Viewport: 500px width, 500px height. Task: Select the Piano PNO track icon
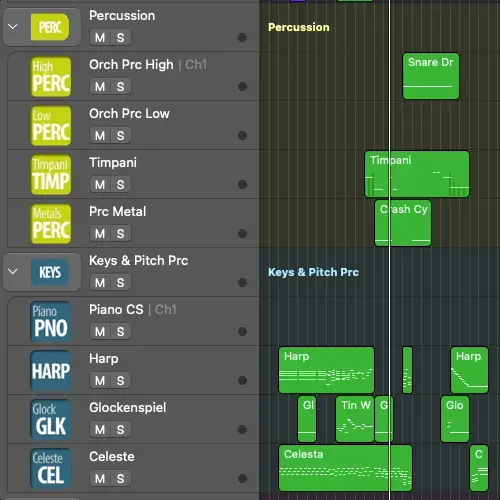pyautogui.click(x=51, y=322)
